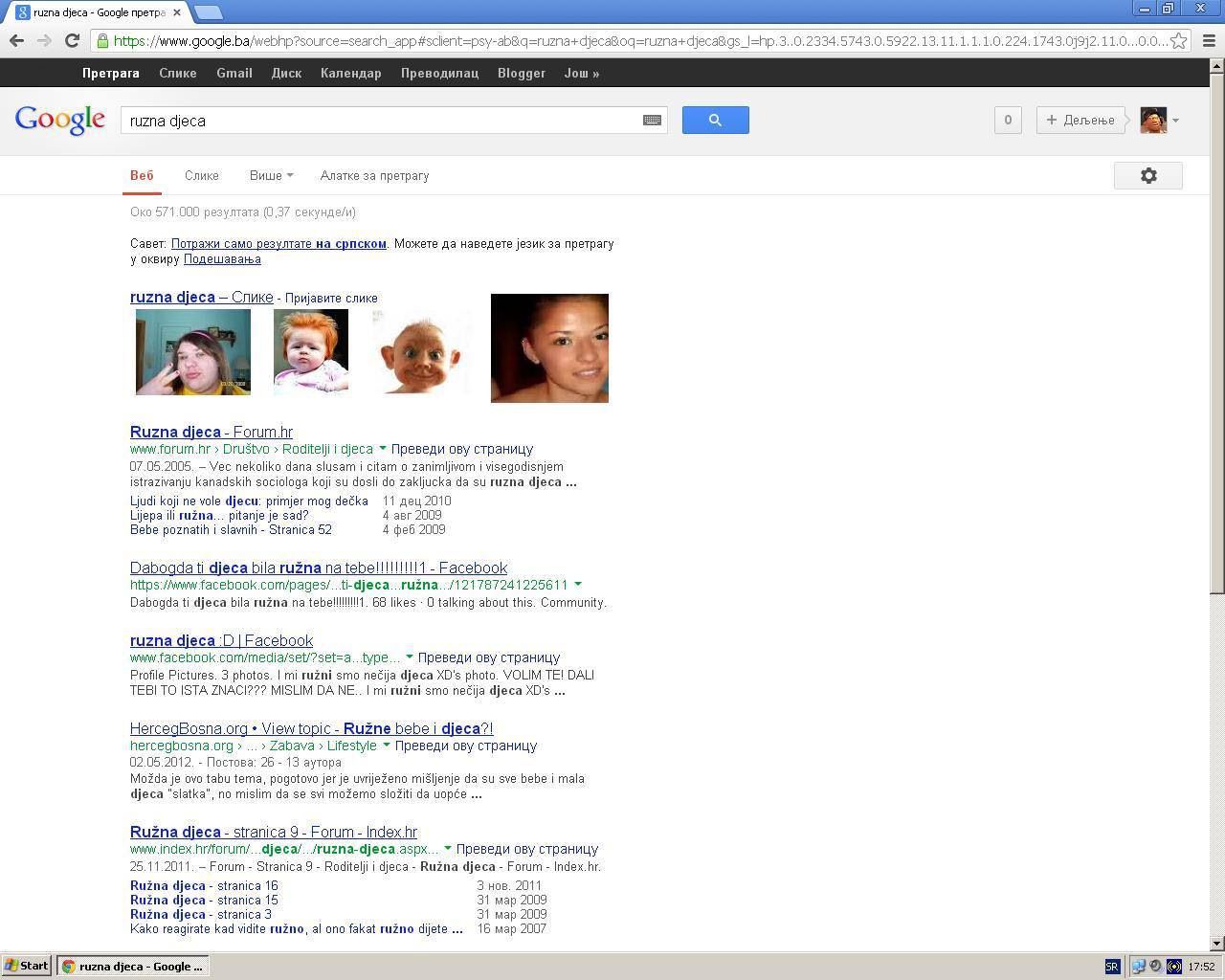Viewport: 1225px width, 980px height.
Task: Close the ruzna djeca browser tab
Action: (176, 12)
